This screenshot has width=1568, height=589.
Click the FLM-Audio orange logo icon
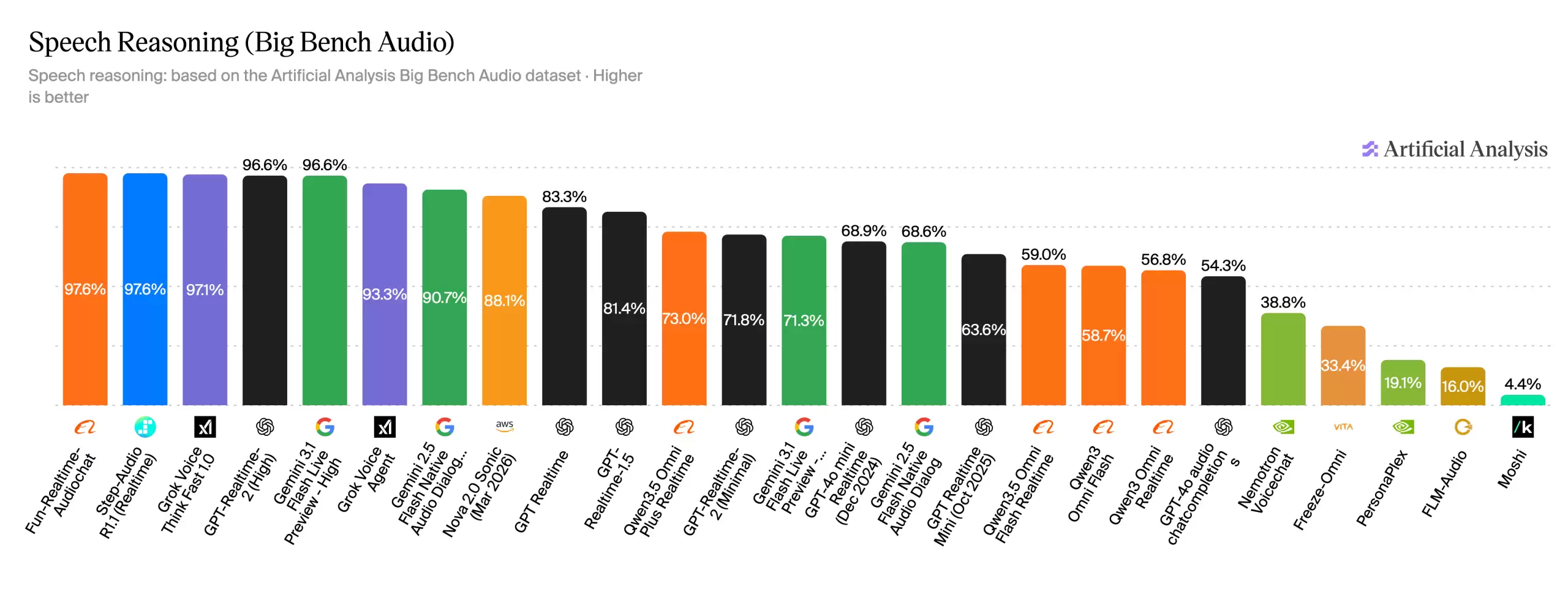tap(1463, 427)
